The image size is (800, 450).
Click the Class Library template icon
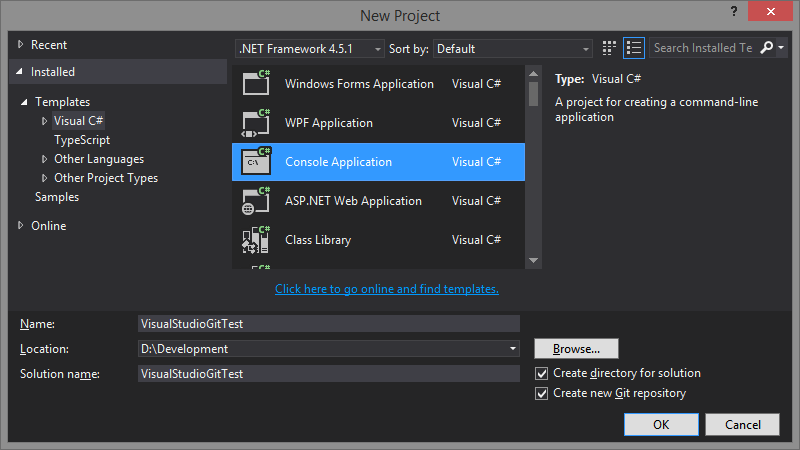[x=256, y=240]
